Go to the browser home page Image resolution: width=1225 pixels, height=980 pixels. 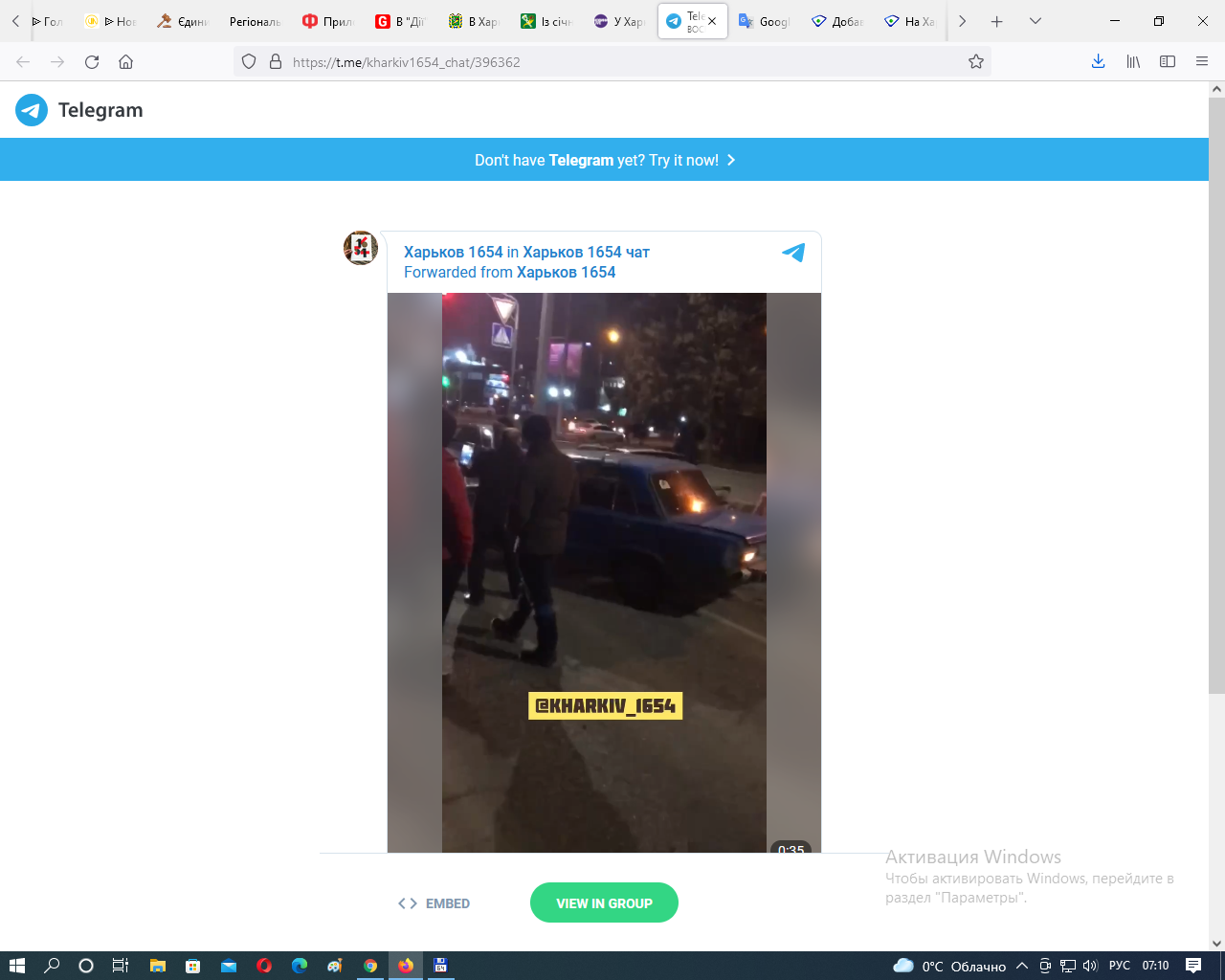coord(125,62)
